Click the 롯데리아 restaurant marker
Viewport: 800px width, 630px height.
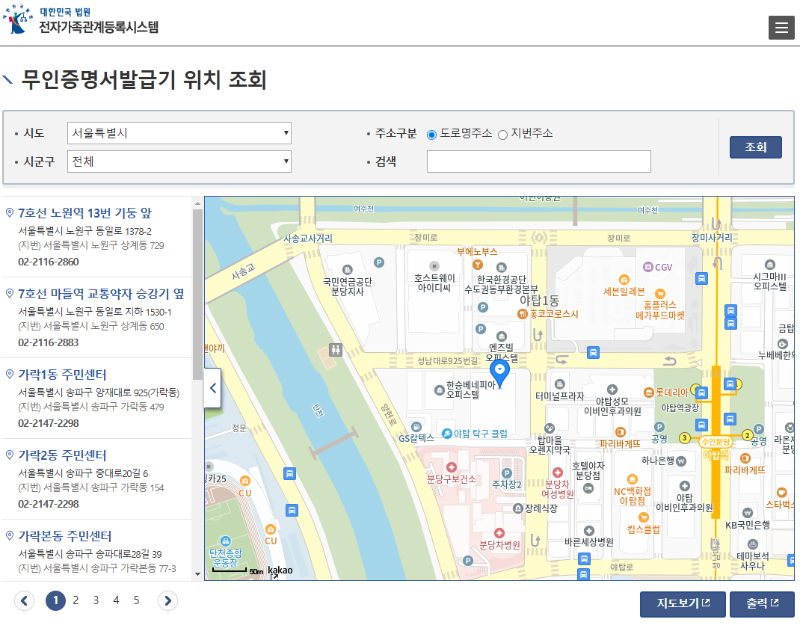[649, 390]
